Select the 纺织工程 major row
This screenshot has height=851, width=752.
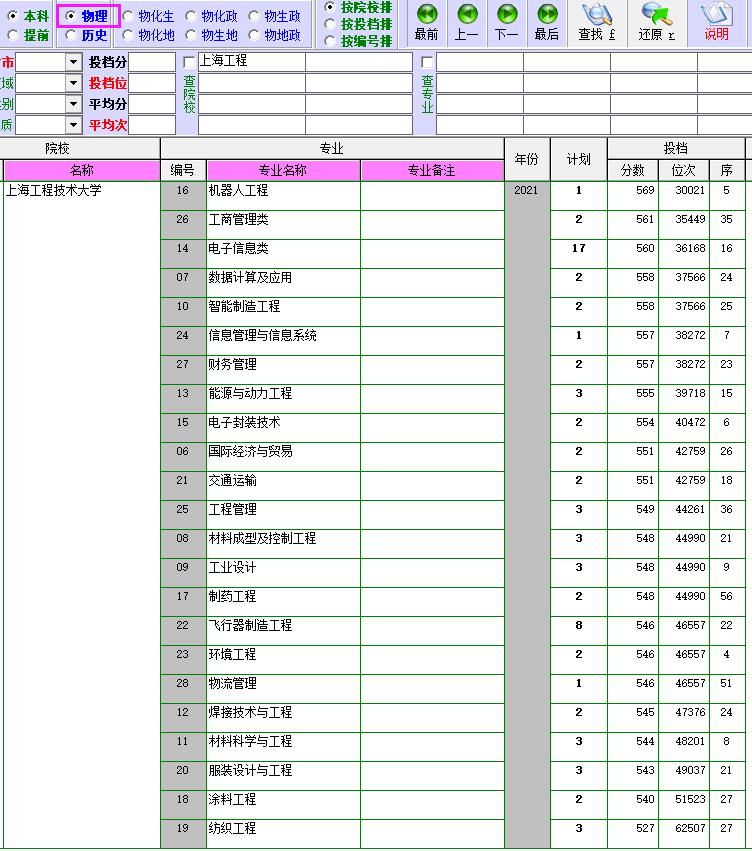[283, 834]
